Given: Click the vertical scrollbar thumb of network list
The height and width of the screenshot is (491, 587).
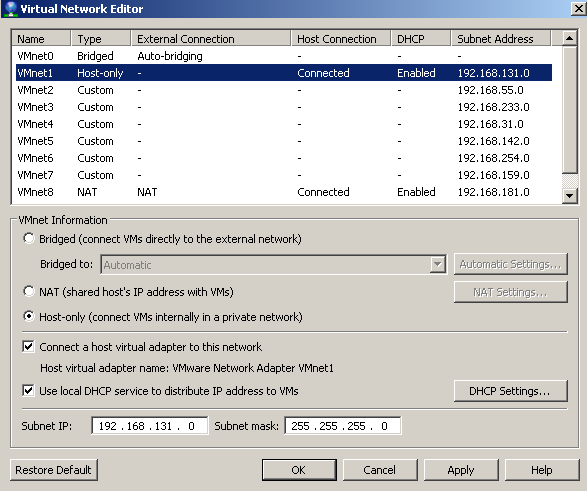Looking at the screenshot, I should 569,110.
